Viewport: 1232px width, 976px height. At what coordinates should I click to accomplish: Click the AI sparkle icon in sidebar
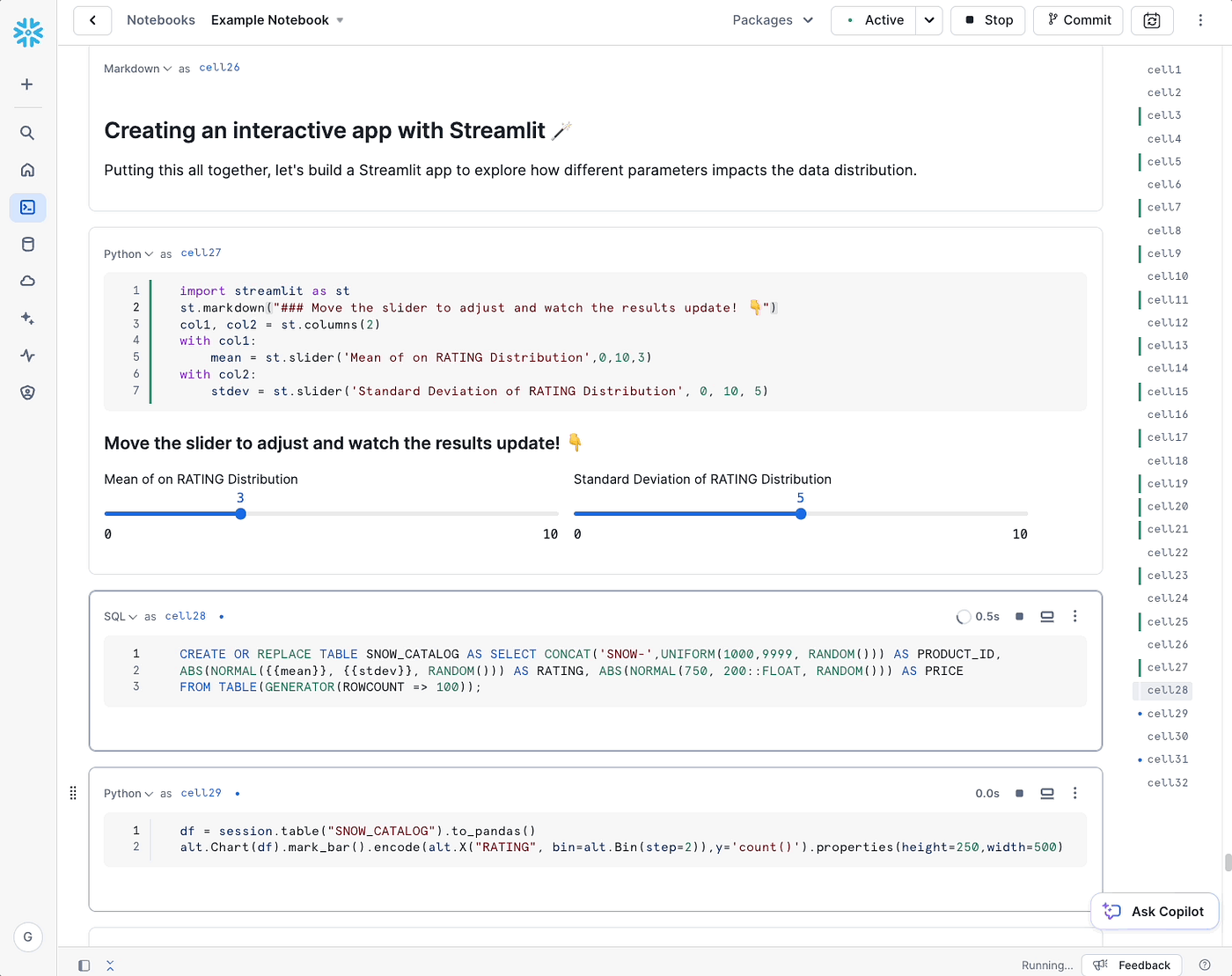pos(27,319)
